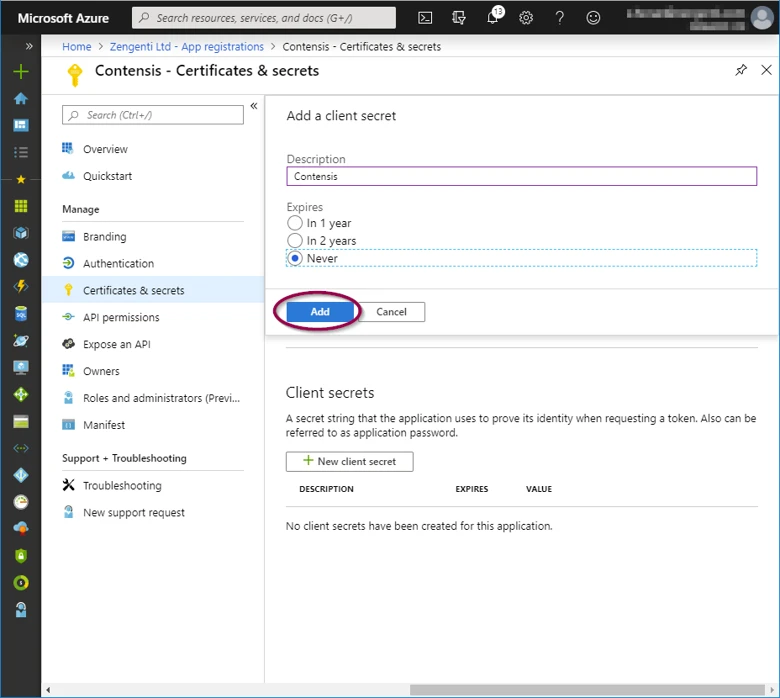Open Azure Active Directory icon
Screen dimensions: 780x698
pyautogui.click(x=21, y=475)
